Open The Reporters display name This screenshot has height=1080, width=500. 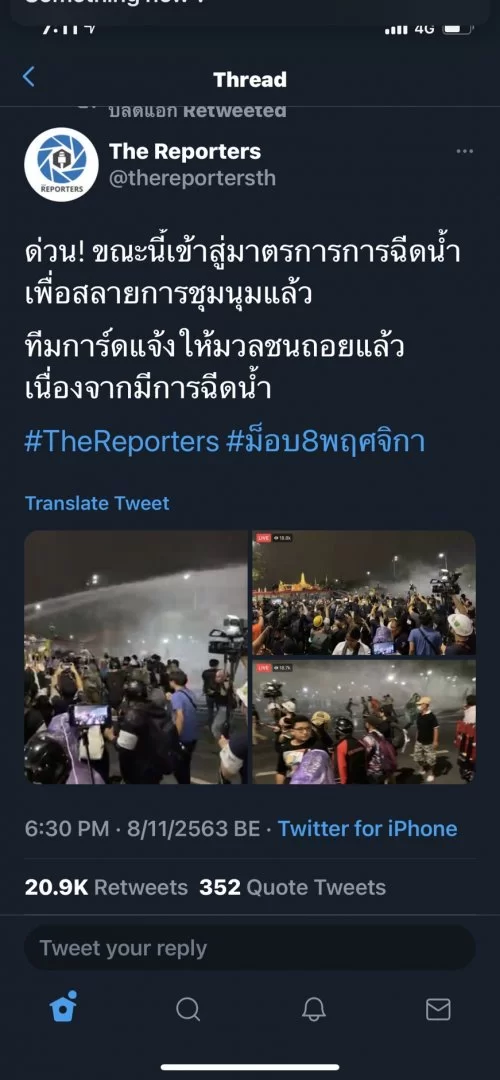click(185, 151)
